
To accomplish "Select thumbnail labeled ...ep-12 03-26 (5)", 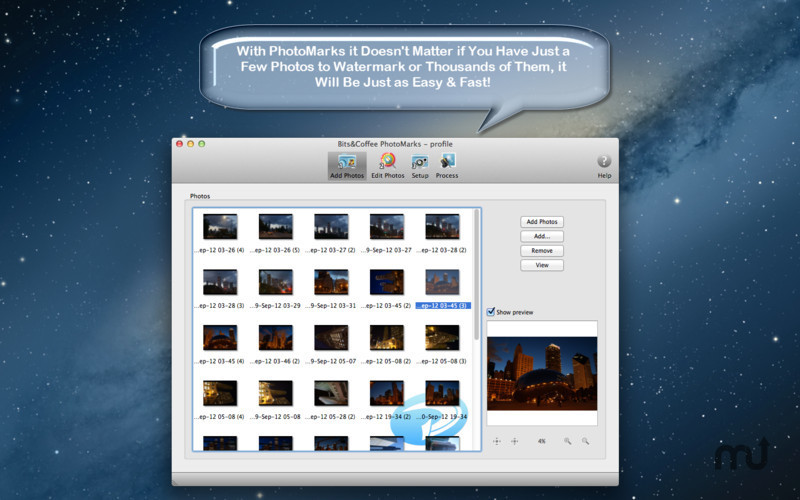I will point(276,227).
